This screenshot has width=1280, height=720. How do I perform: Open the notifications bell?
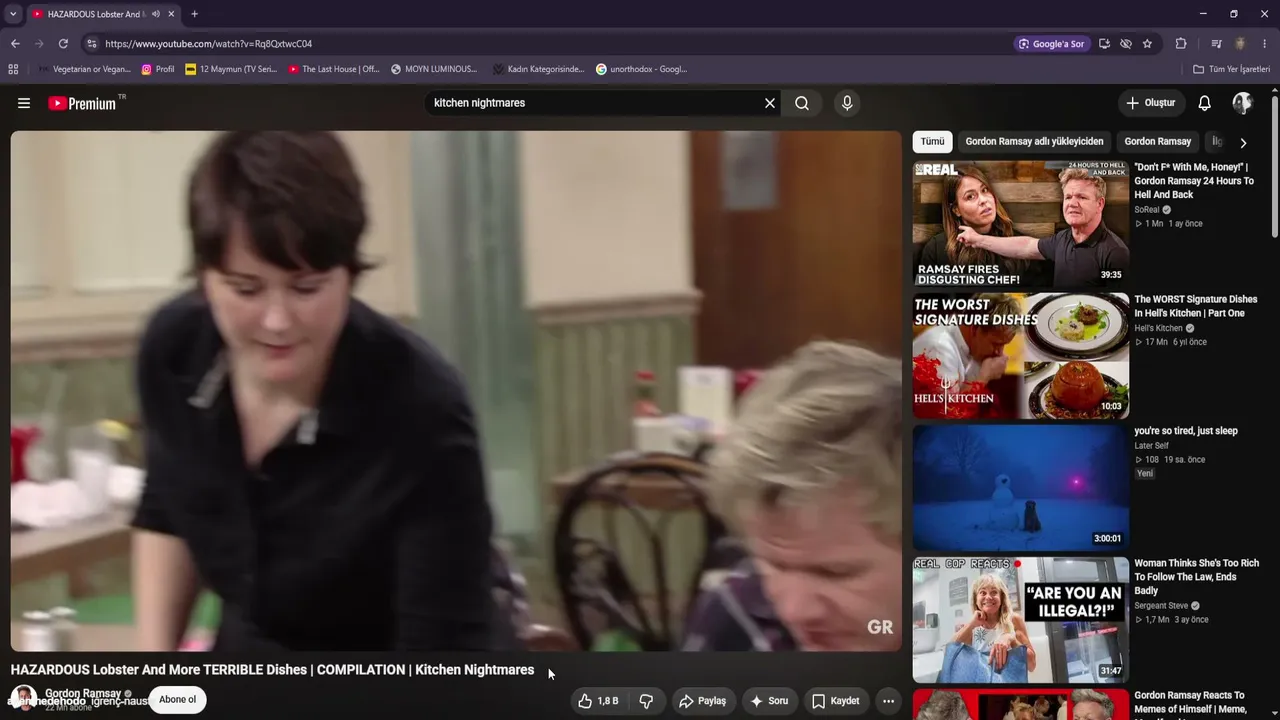pyautogui.click(x=1205, y=103)
